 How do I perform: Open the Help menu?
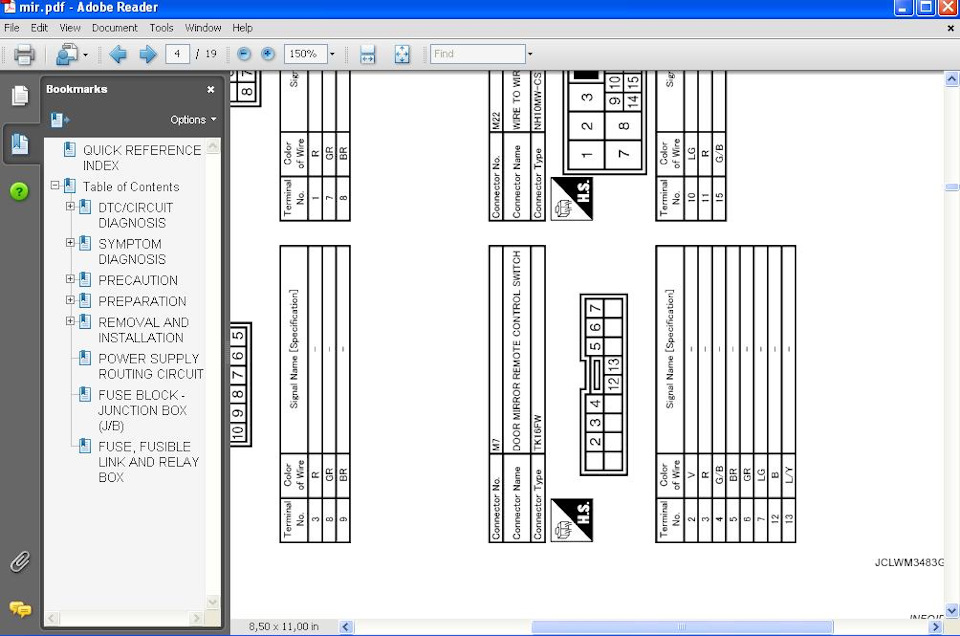242,28
